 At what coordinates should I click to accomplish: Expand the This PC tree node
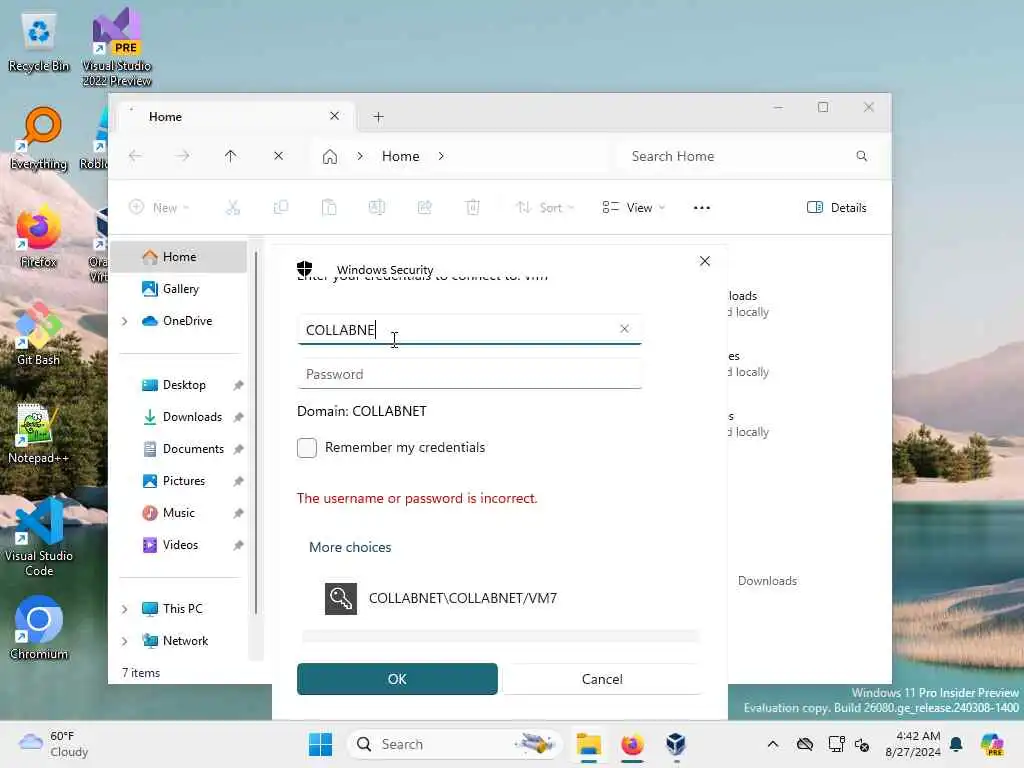(x=125, y=609)
